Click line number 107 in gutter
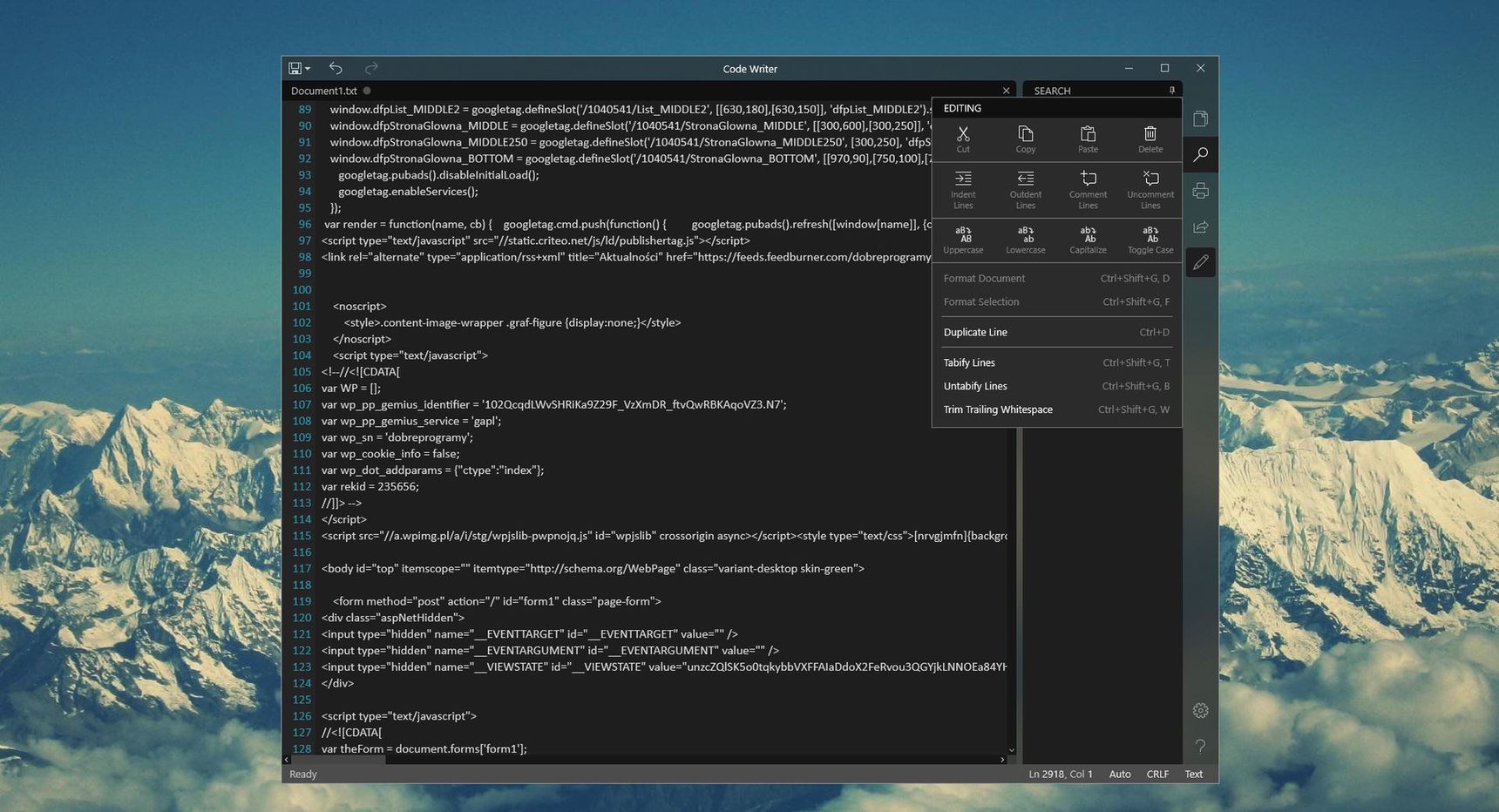The width and height of the screenshot is (1499, 812). coord(302,405)
